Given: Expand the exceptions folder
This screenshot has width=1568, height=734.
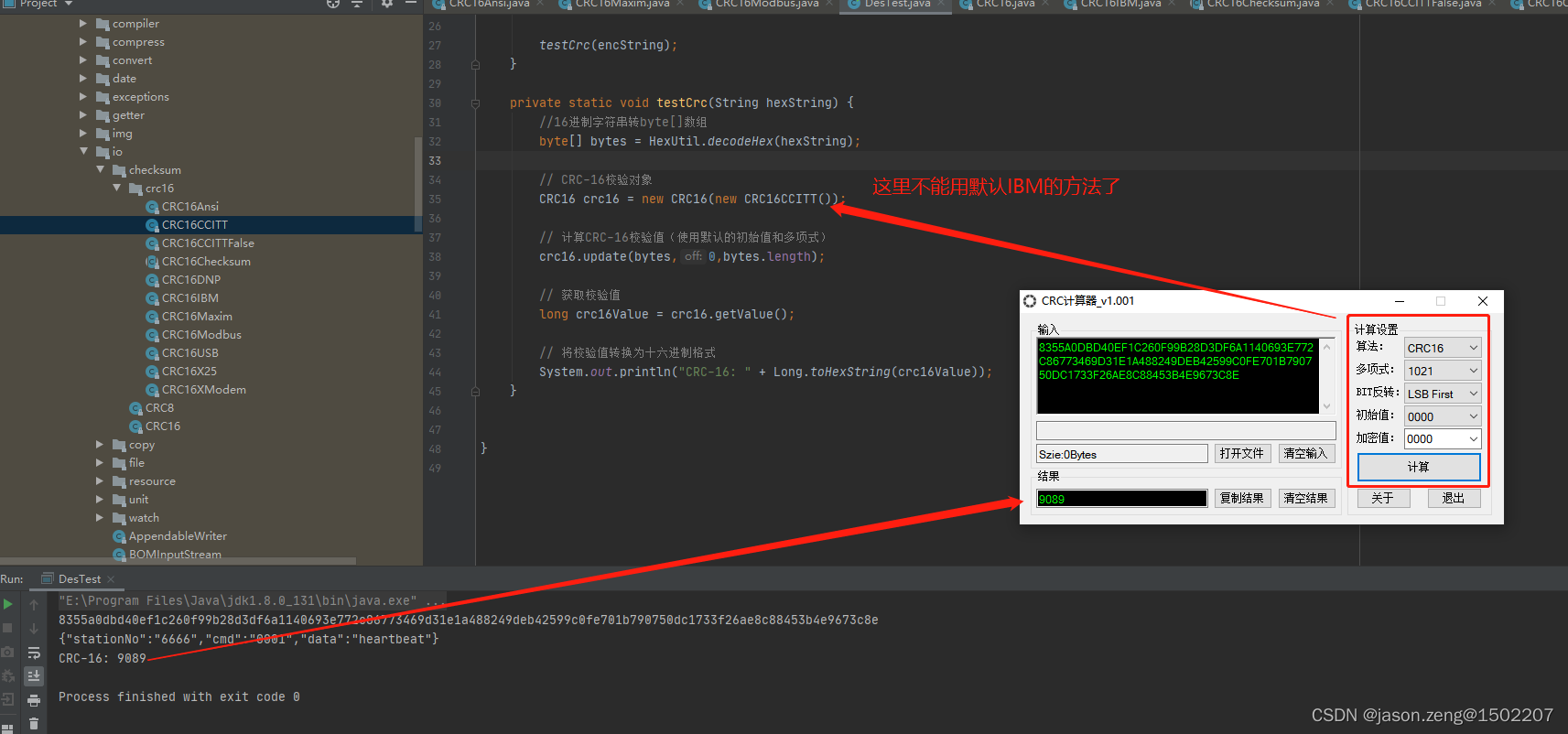Looking at the screenshot, I should point(83,96).
